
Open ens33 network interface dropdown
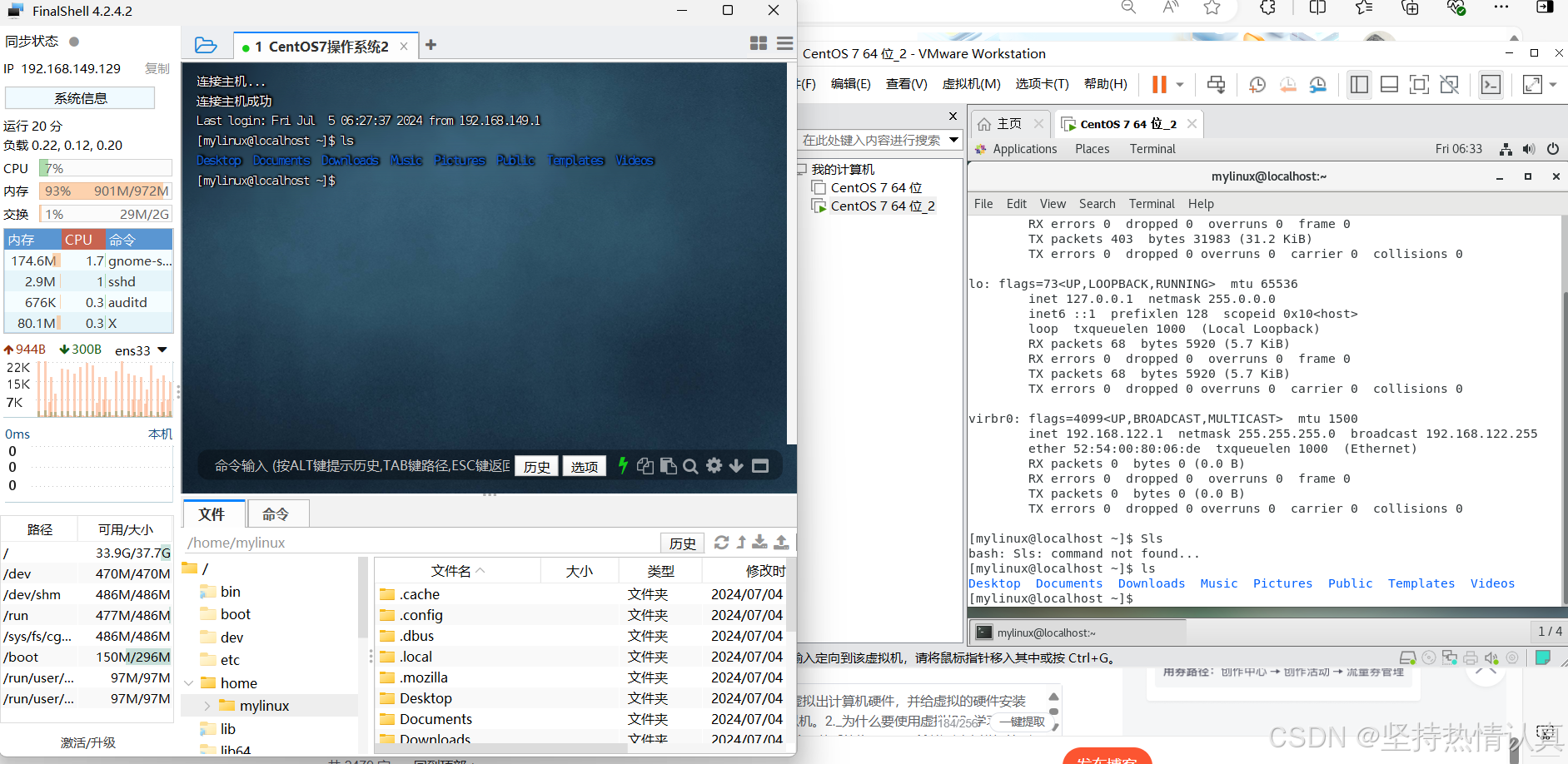click(162, 350)
